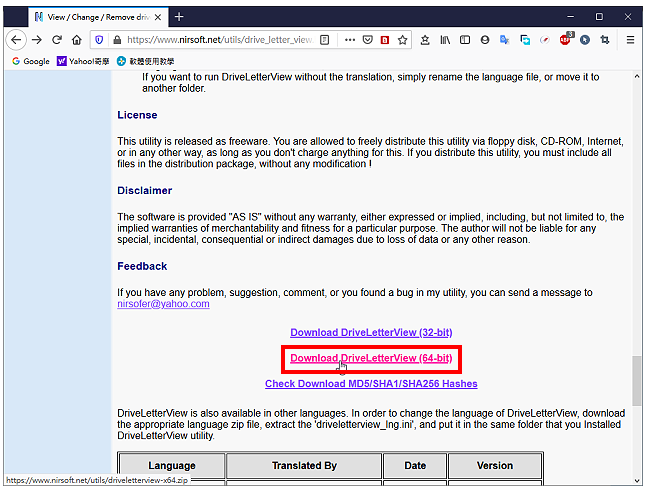The image size is (655, 494).
Task: Open the tracking protection shield info
Action: coord(99,40)
